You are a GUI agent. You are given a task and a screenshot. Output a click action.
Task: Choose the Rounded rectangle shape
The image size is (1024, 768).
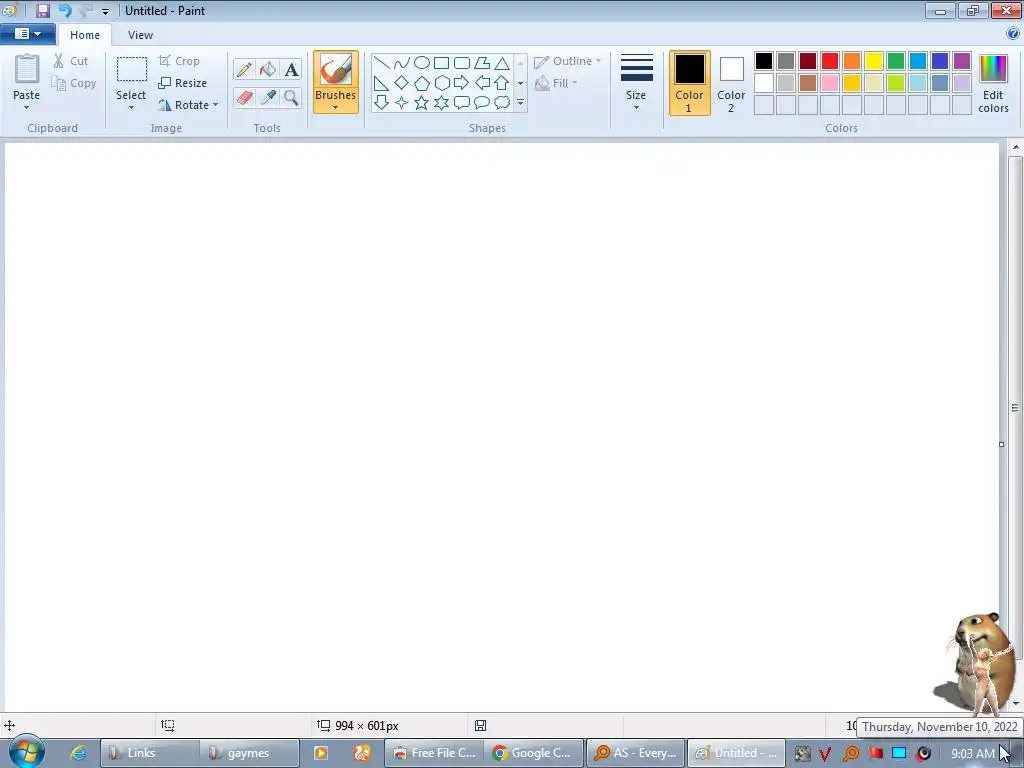point(462,63)
